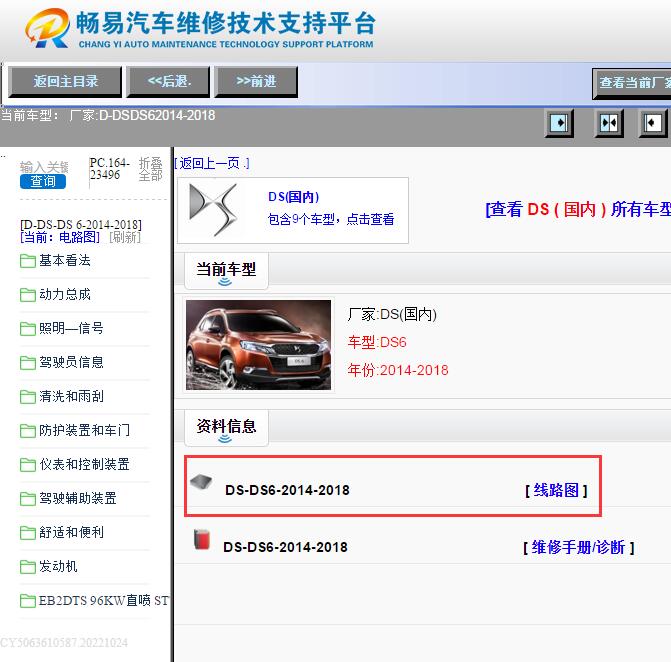Open the 查看当前厂家 button
Screen dimensions: 671x662
click(x=632, y=83)
